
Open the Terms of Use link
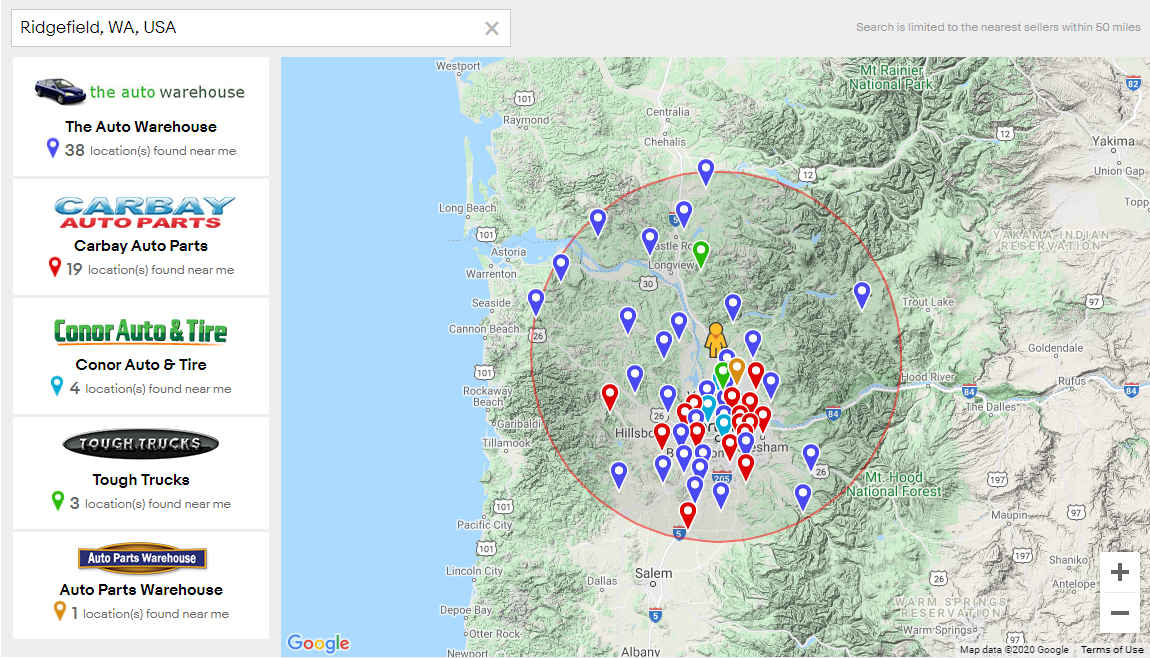coord(1112,650)
